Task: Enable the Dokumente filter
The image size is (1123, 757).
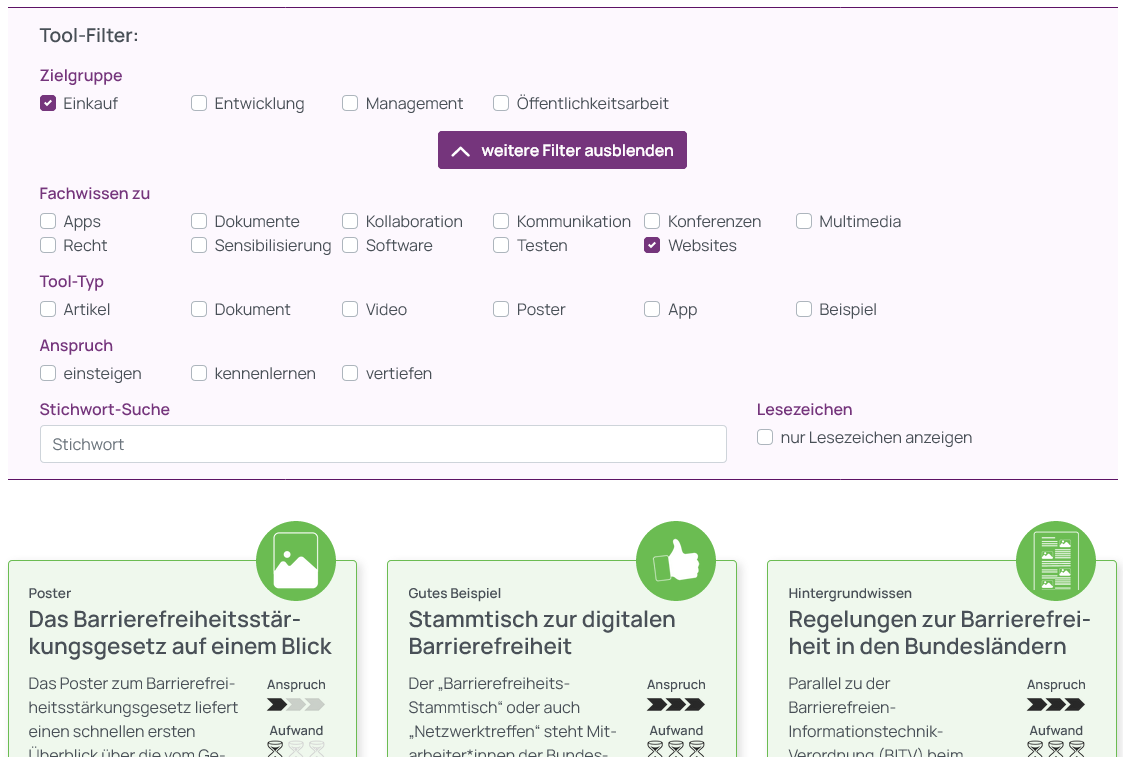Action: (x=199, y=221)
